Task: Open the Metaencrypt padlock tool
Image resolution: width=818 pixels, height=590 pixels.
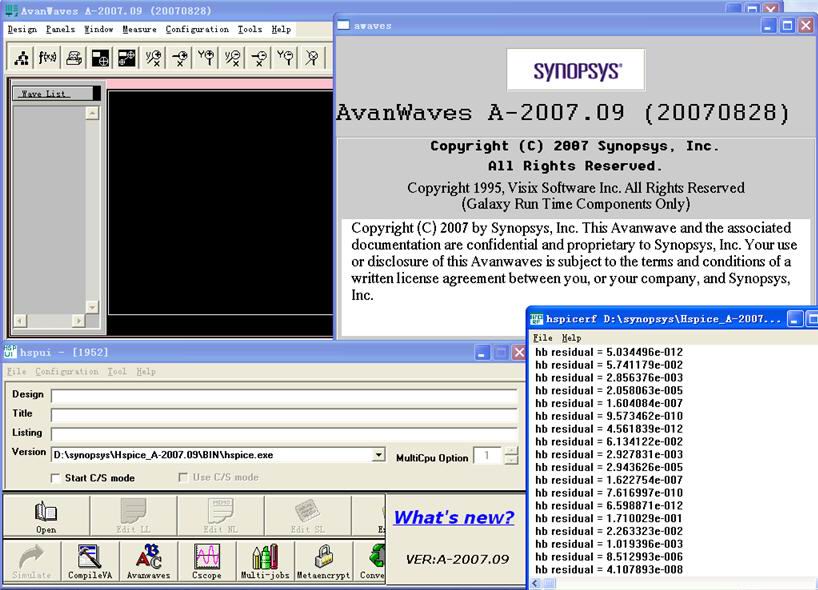Action: pos(323,561)
